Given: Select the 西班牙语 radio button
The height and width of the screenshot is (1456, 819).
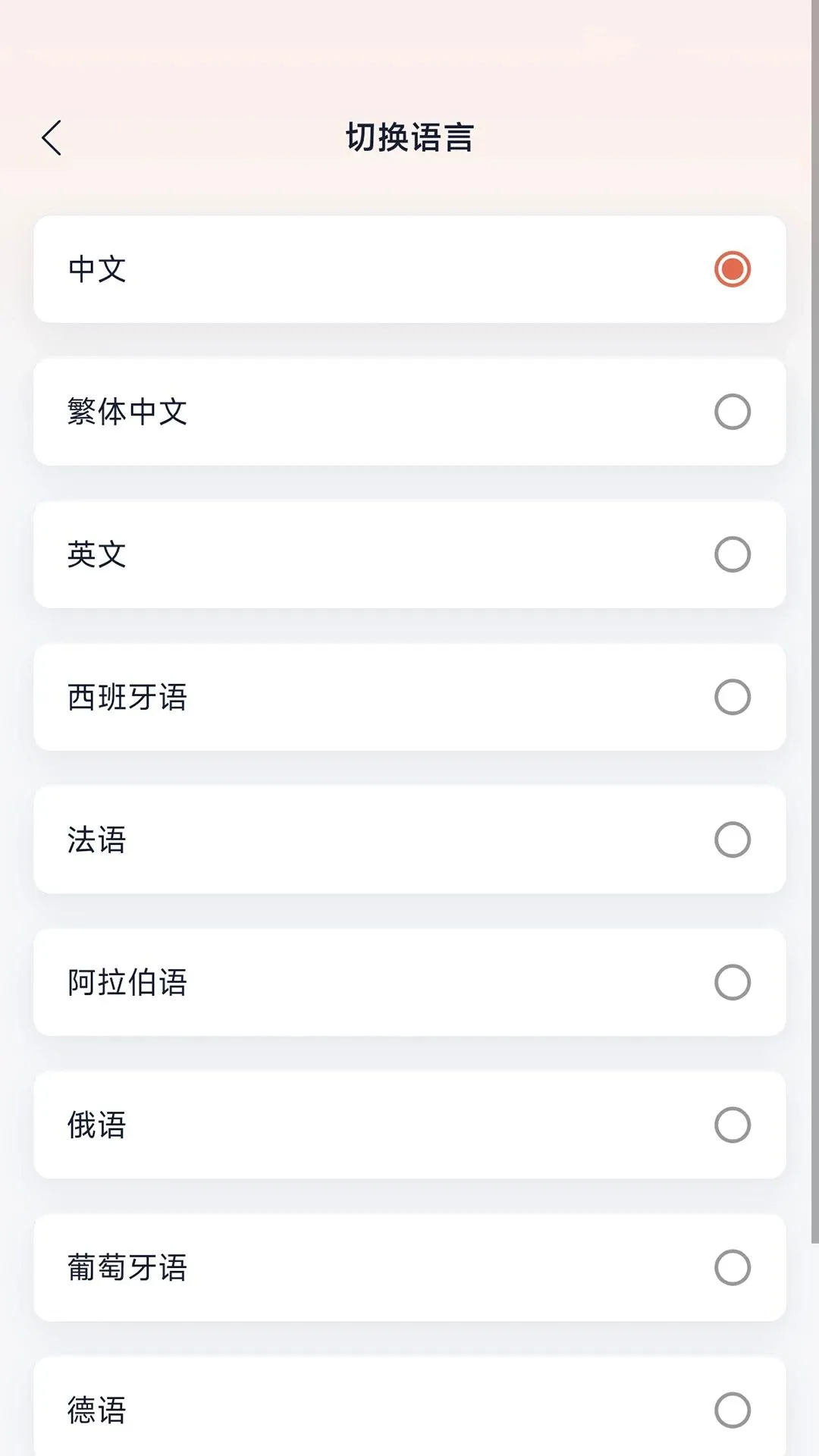Looking at the screenshot, I should (x=732, y=697).
